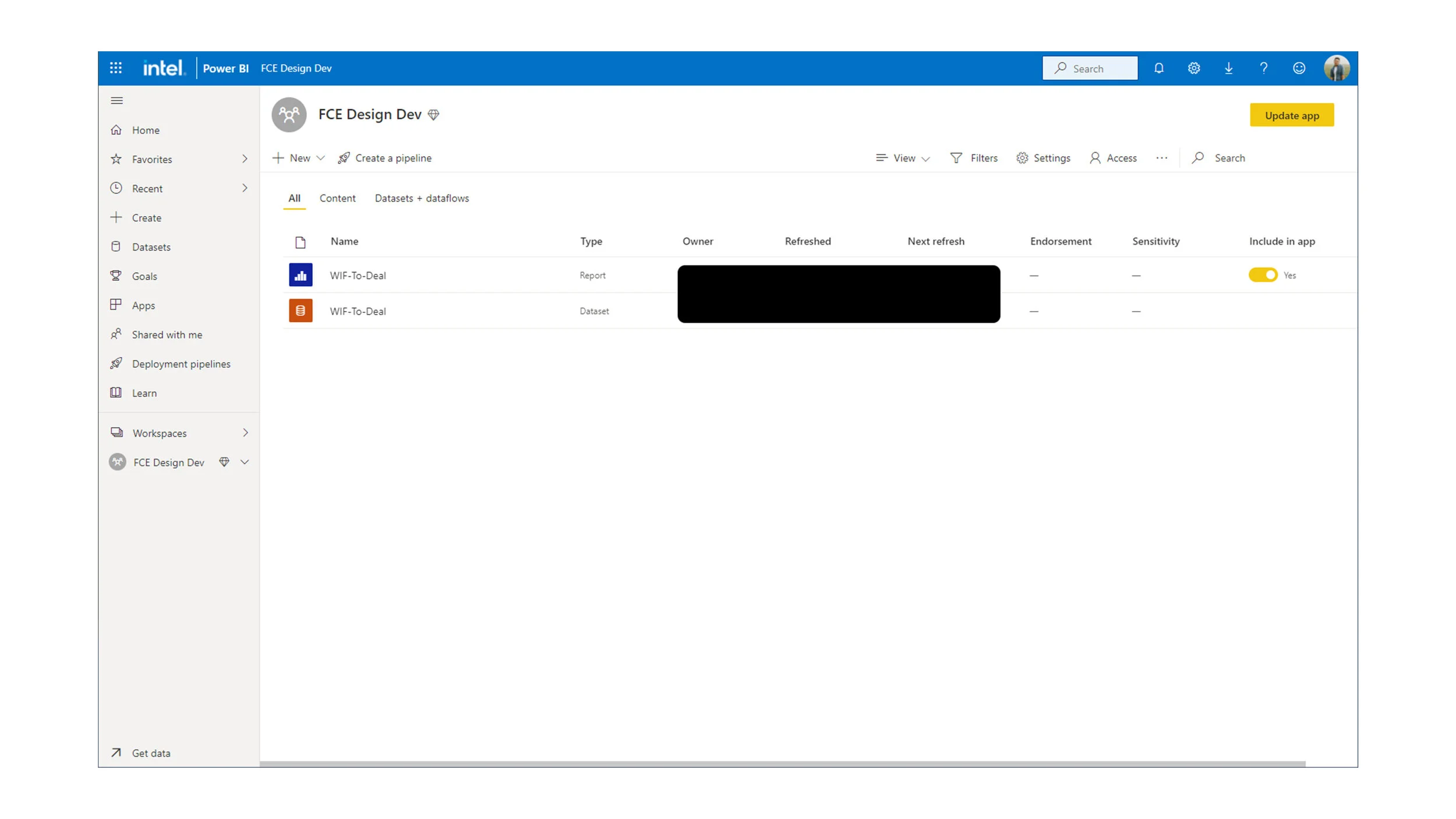Click the feedback smiley icon
This screenshot has width=1456, height=819.
tap(1299, 68)
